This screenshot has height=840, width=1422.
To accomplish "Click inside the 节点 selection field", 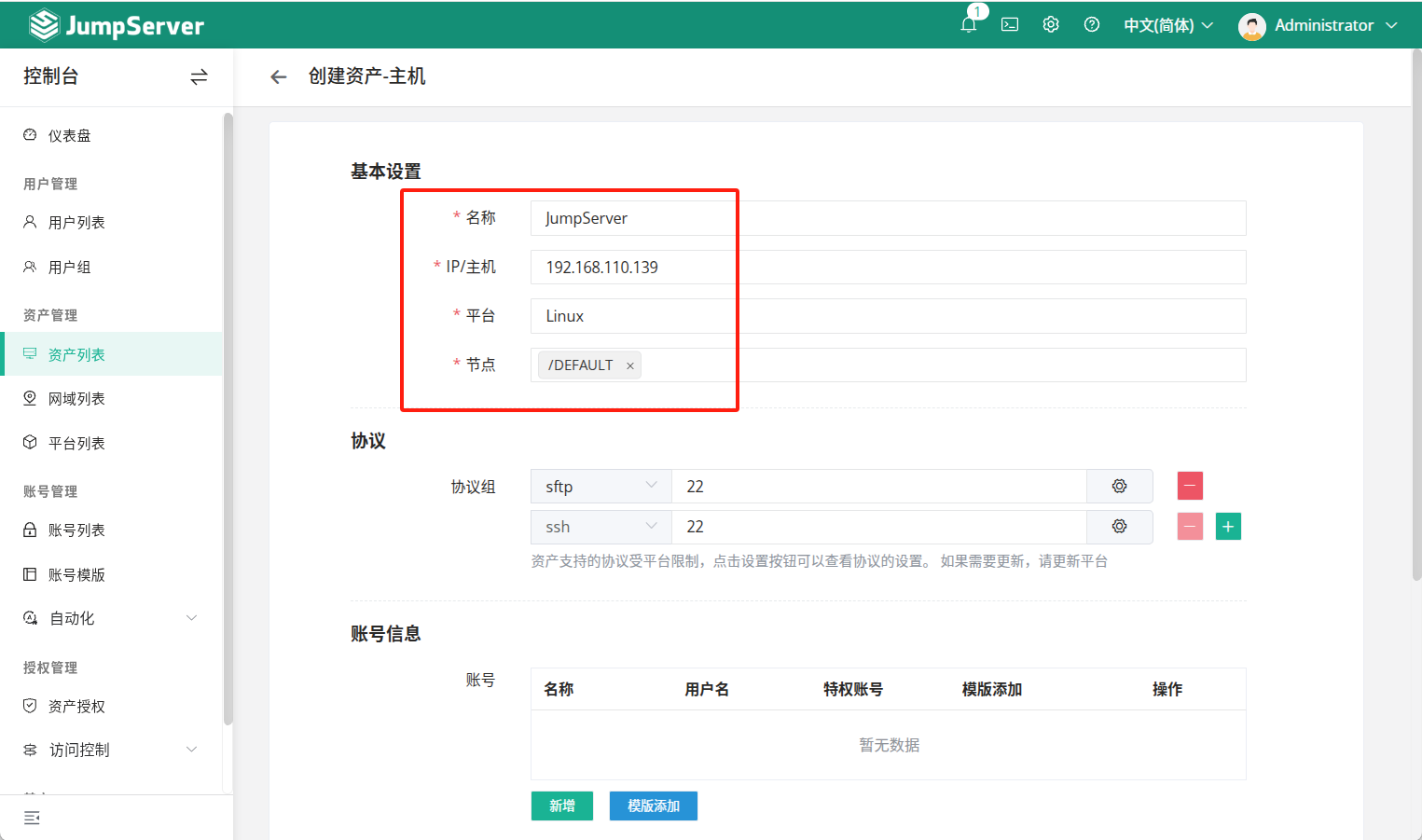I will 888,365.
